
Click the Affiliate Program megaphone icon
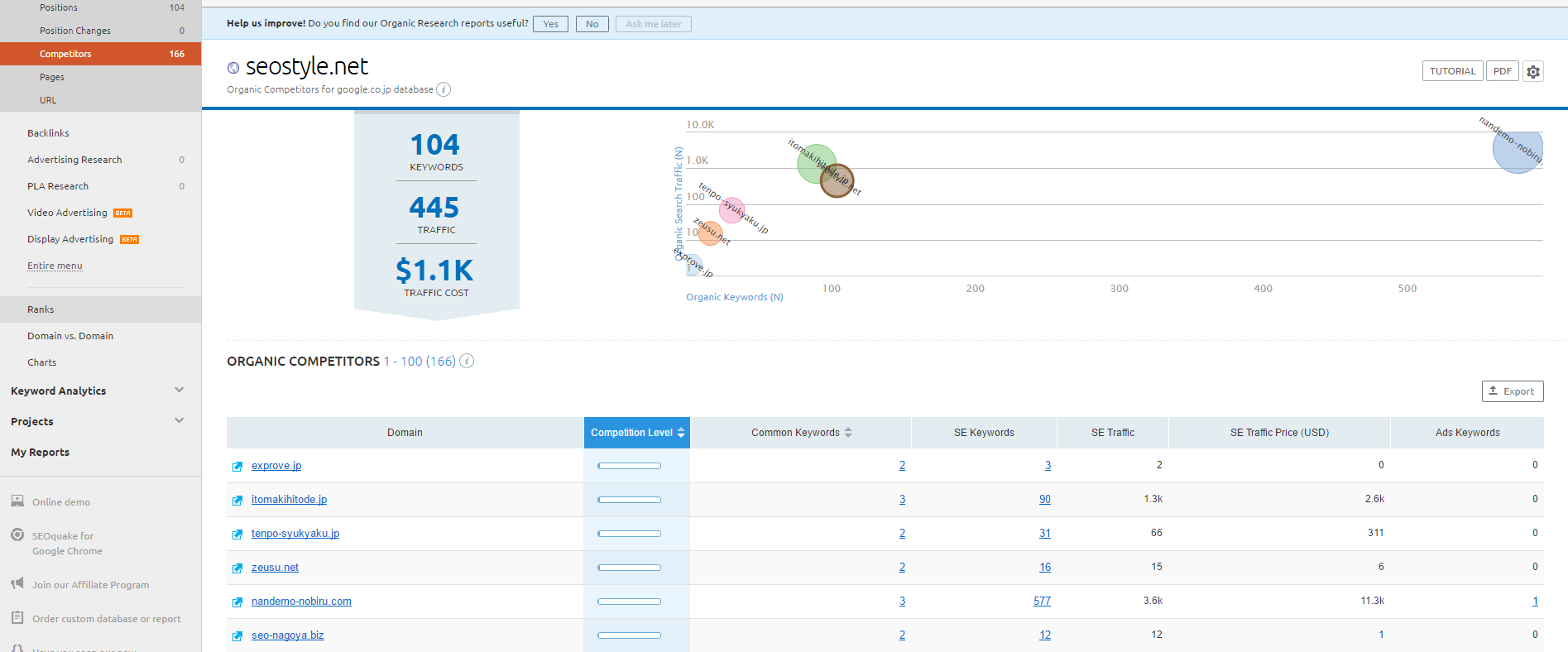tap(17, 584)
